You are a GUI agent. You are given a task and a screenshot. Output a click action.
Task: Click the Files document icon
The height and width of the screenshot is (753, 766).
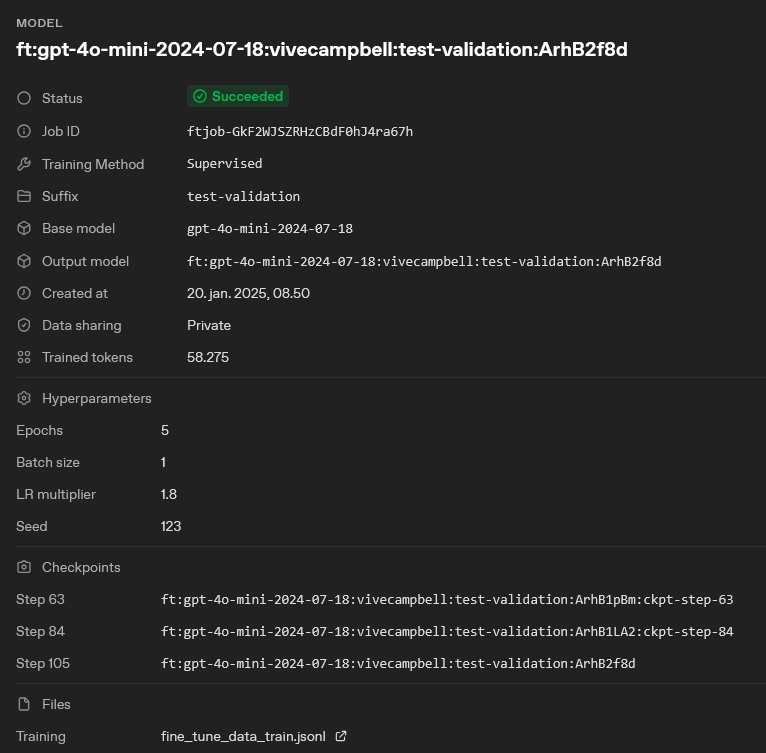coord(24,704)
